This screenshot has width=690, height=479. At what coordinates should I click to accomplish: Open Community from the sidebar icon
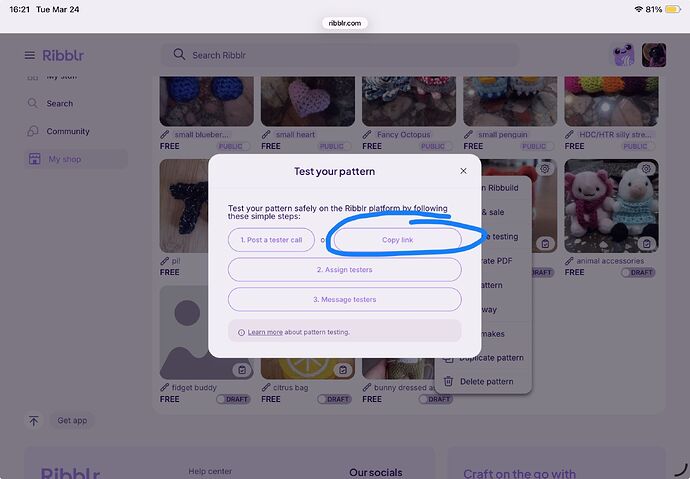tap(33, 131)
